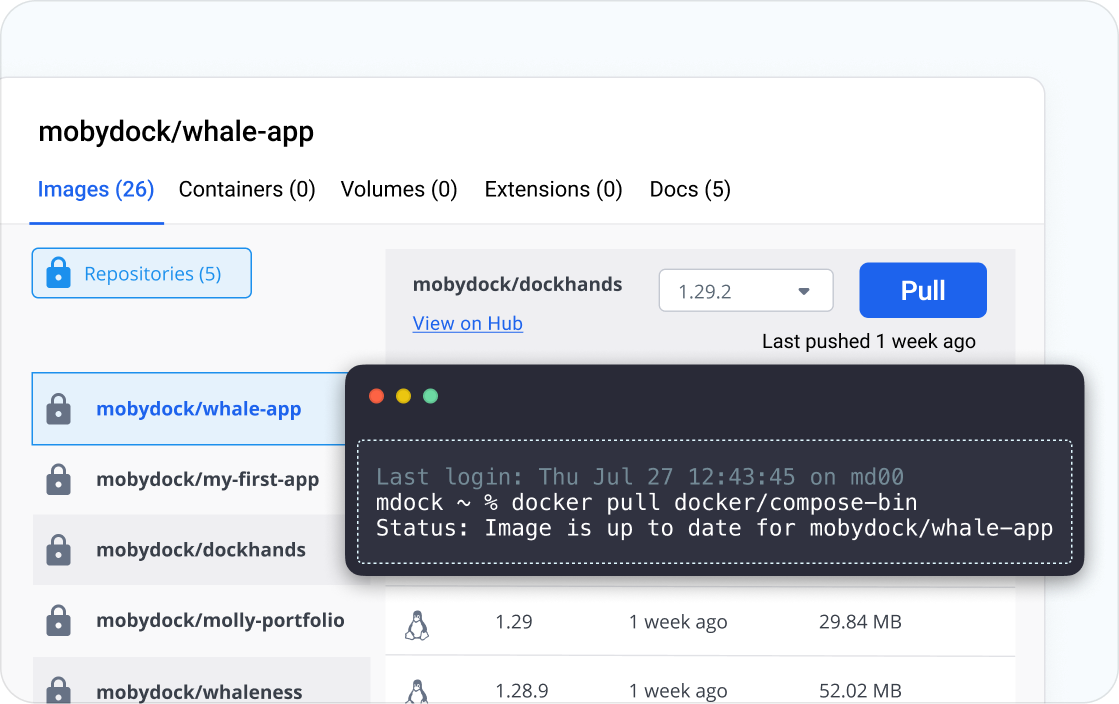Click the Repositories (5) button

(141, 274)
